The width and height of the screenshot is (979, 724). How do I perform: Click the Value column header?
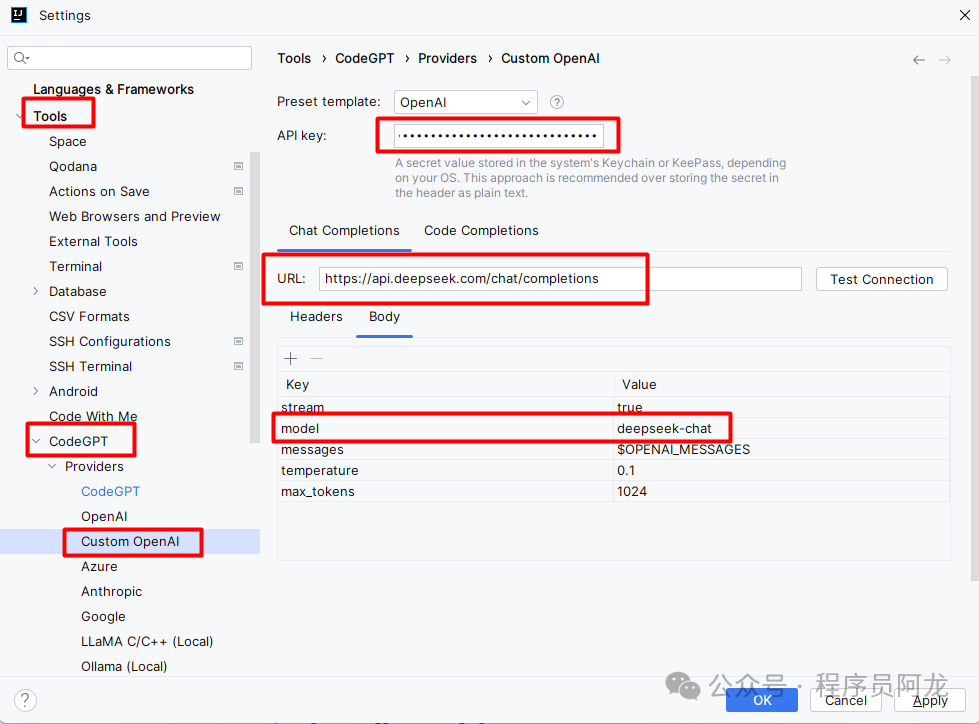click(782, 384)
